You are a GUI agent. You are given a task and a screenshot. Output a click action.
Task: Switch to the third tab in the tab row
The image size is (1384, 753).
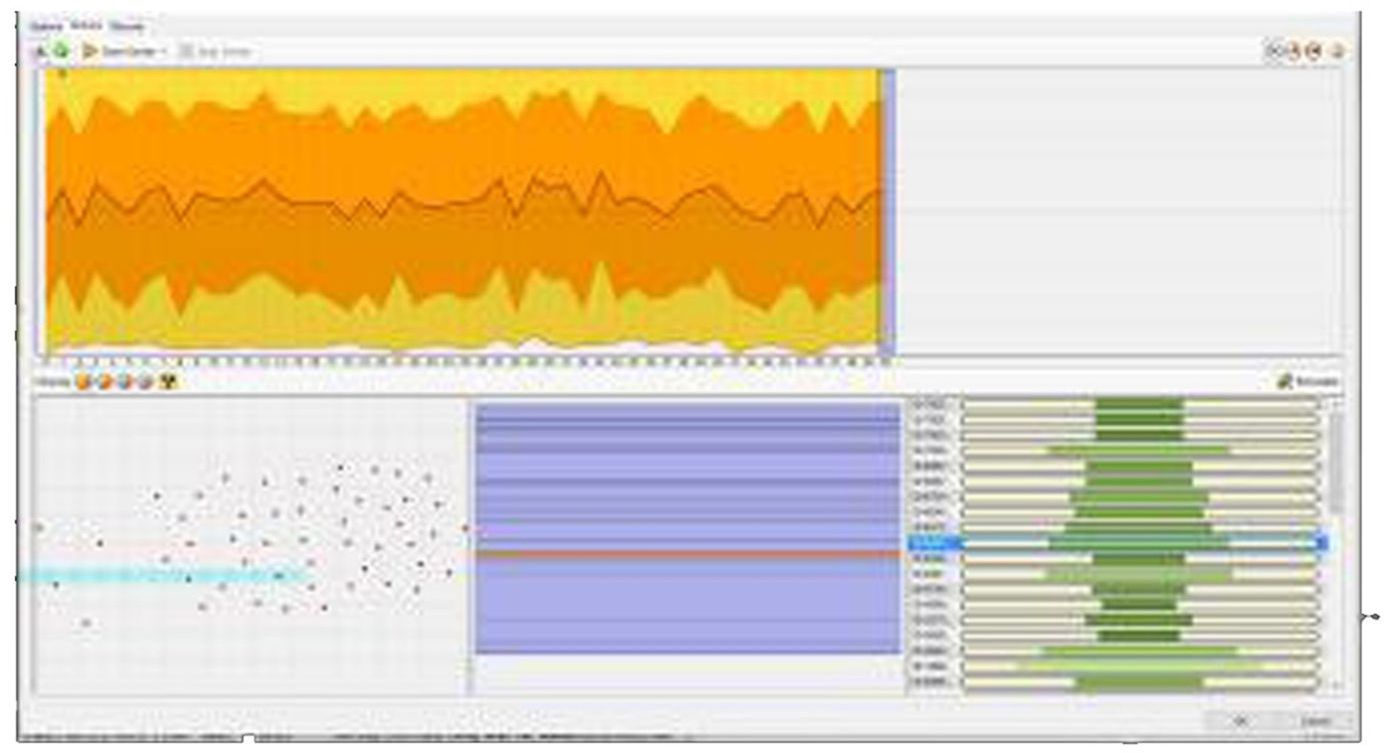coord(127,26)
